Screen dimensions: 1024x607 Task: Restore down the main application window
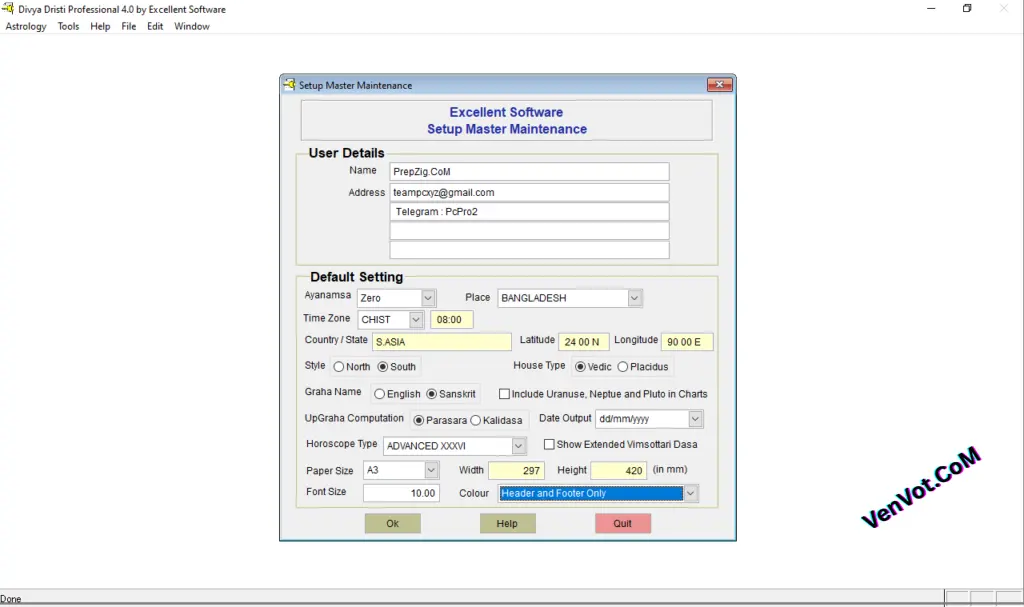point(967,8)
